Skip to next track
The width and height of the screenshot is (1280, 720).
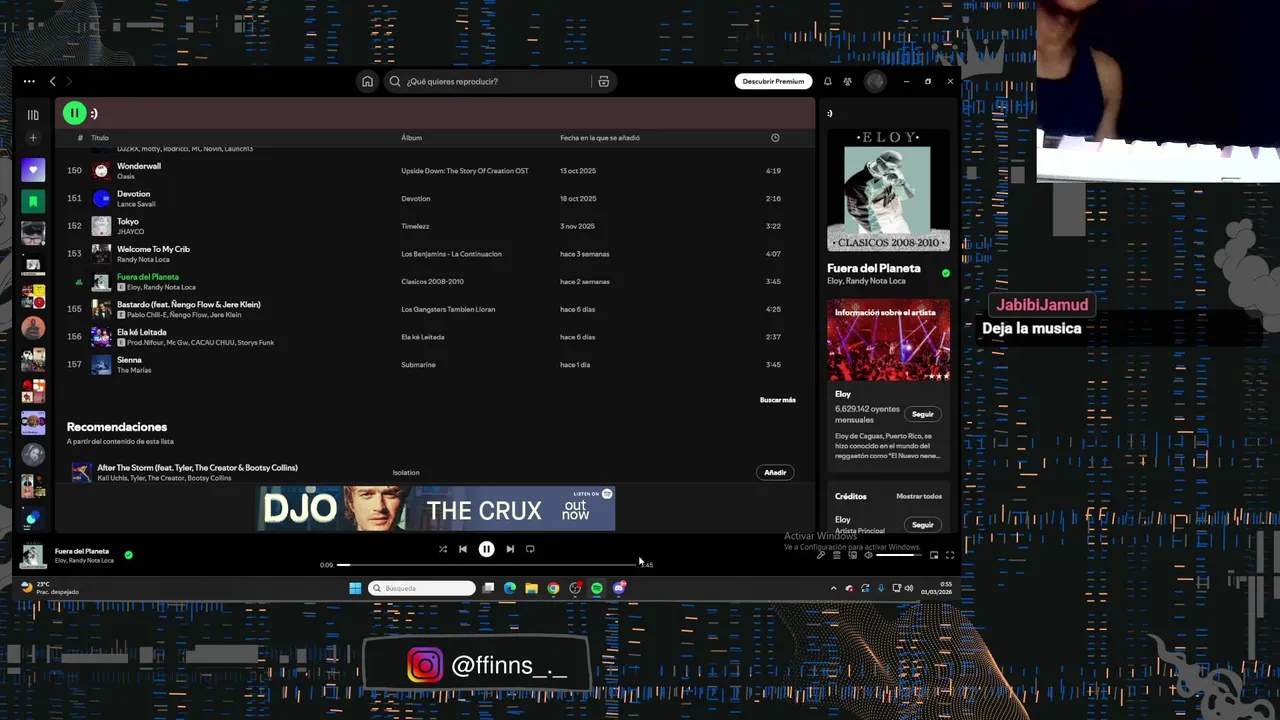(510, 549)
